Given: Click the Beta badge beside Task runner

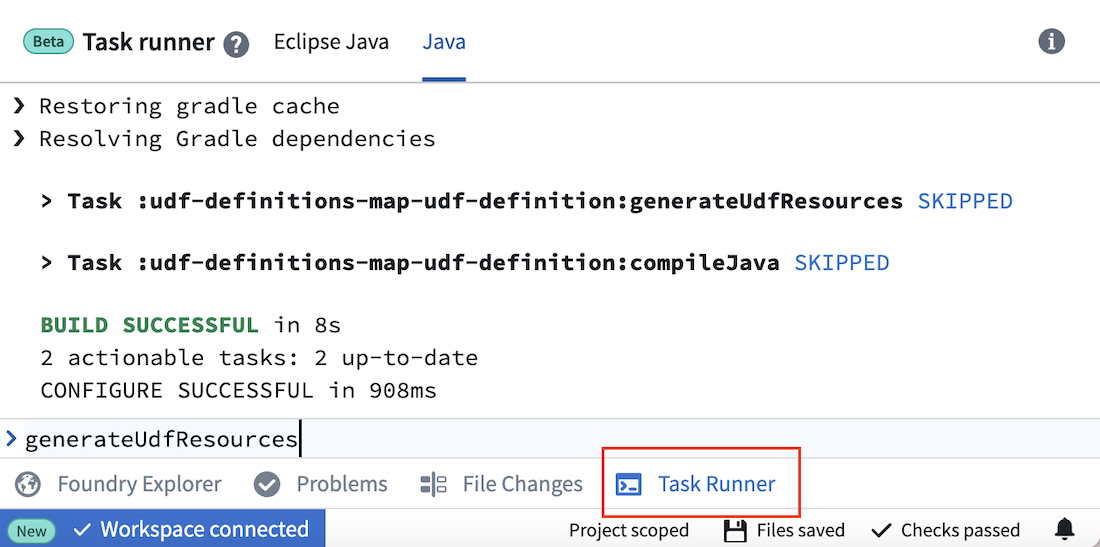Looking at the screenshot, I should [x=48, y=41].
